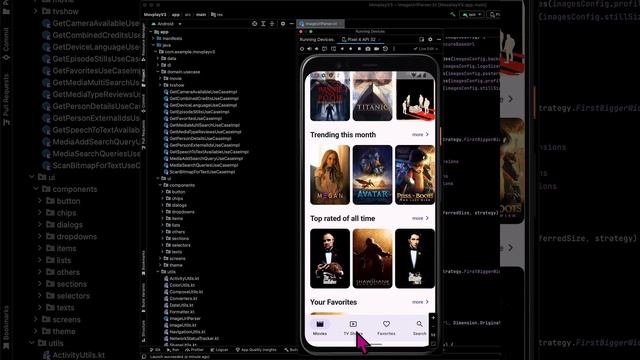Image resolution: width=640 pixels, height=360 pixels.
Task: Expand the screens package in project tree
Action: pyautogui.click(x=161, y=258)
